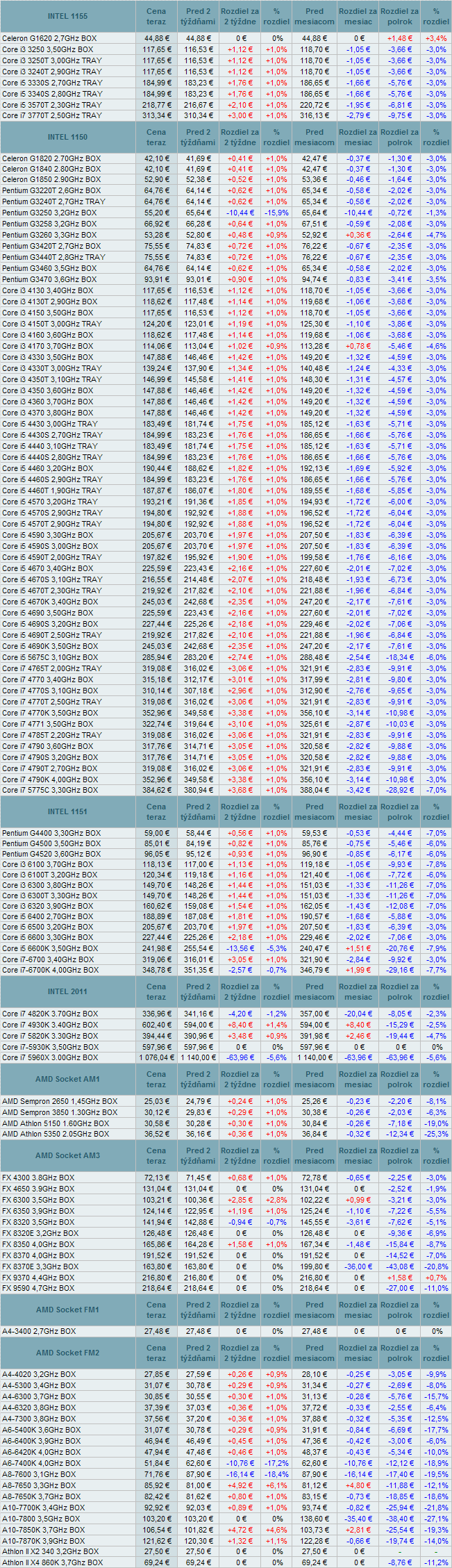Click the Celeron G1820 2.70GHz BOX entry
Viewport: 452px width, 1568px height.
click(51, 158)
